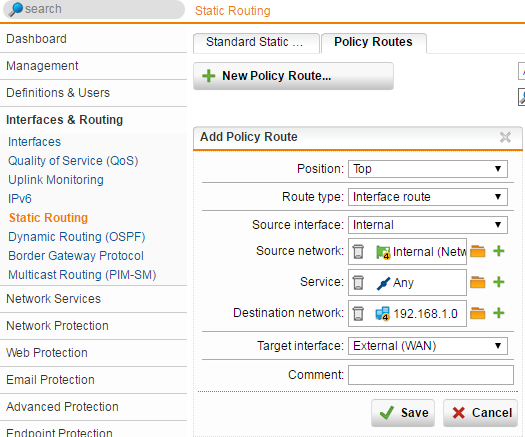Open folder icon for Destination network
The image size is (525, 437).
pyautogui.click(x=477, y=313)
